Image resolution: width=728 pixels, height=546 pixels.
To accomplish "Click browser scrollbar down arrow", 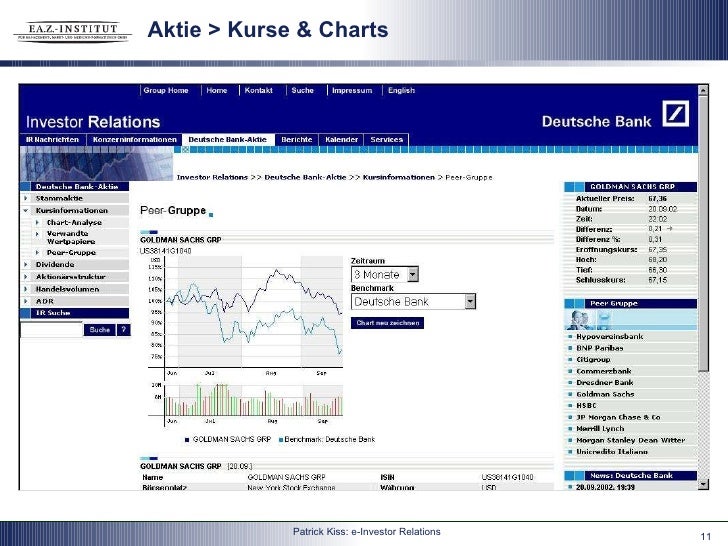I will pyautogui.click(x=703, y=484).
